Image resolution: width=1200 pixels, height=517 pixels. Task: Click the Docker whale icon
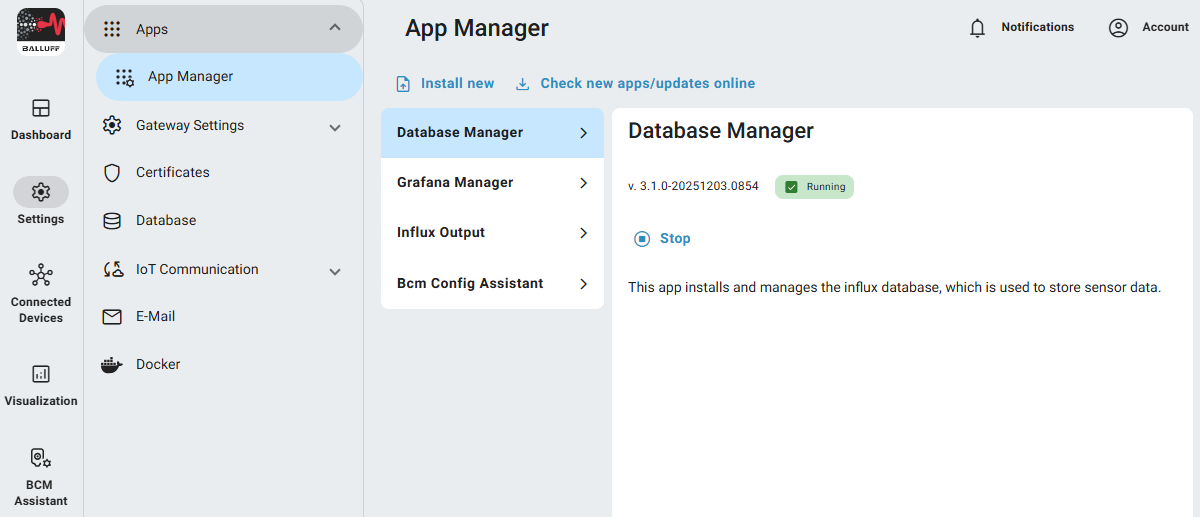click(112, 365)
